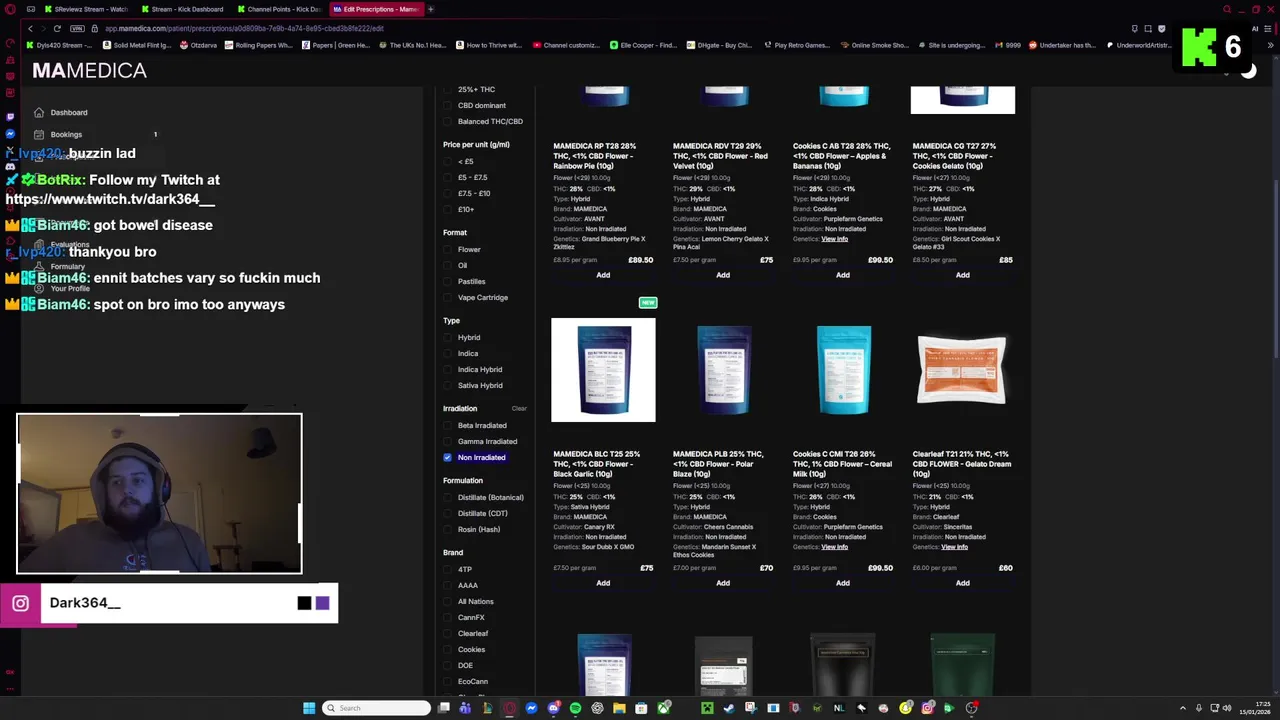Add Rainbow Pie (10g) to prescription

click(x=603, y=275)
